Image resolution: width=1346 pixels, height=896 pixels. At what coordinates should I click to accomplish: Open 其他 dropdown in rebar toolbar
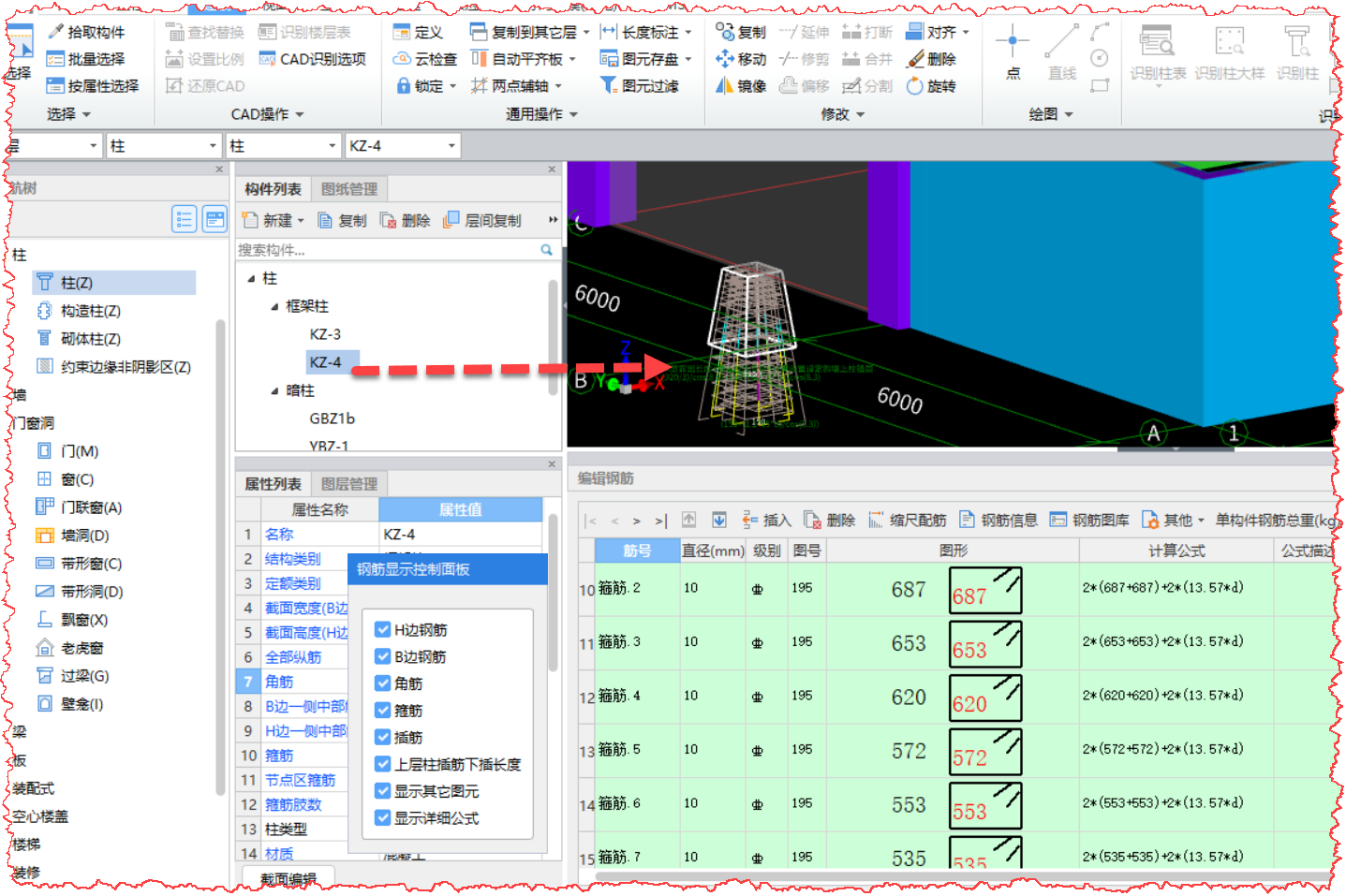coord(1175,521)
